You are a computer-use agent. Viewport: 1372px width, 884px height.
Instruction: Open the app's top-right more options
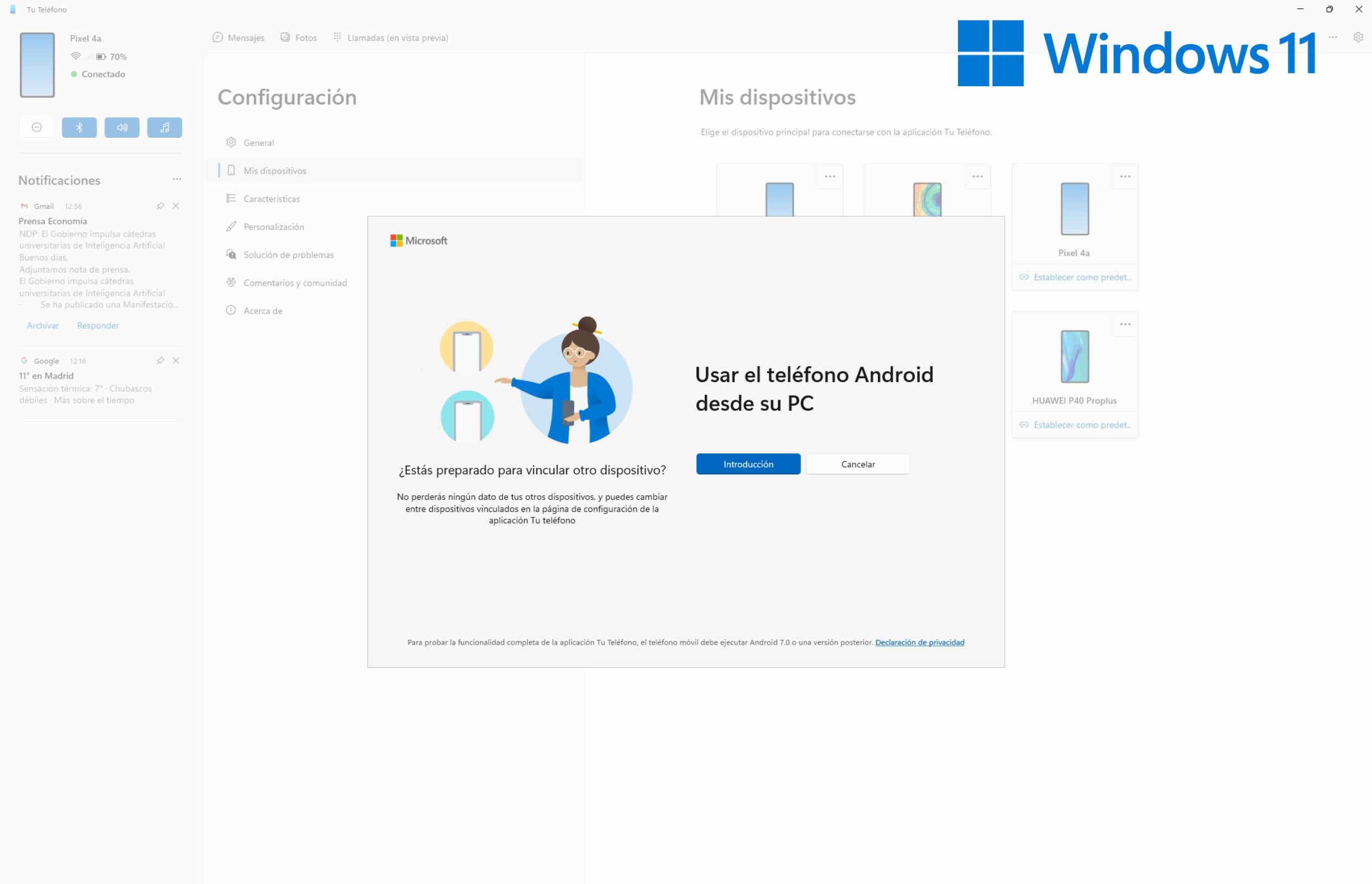(x=1333, y=37)
